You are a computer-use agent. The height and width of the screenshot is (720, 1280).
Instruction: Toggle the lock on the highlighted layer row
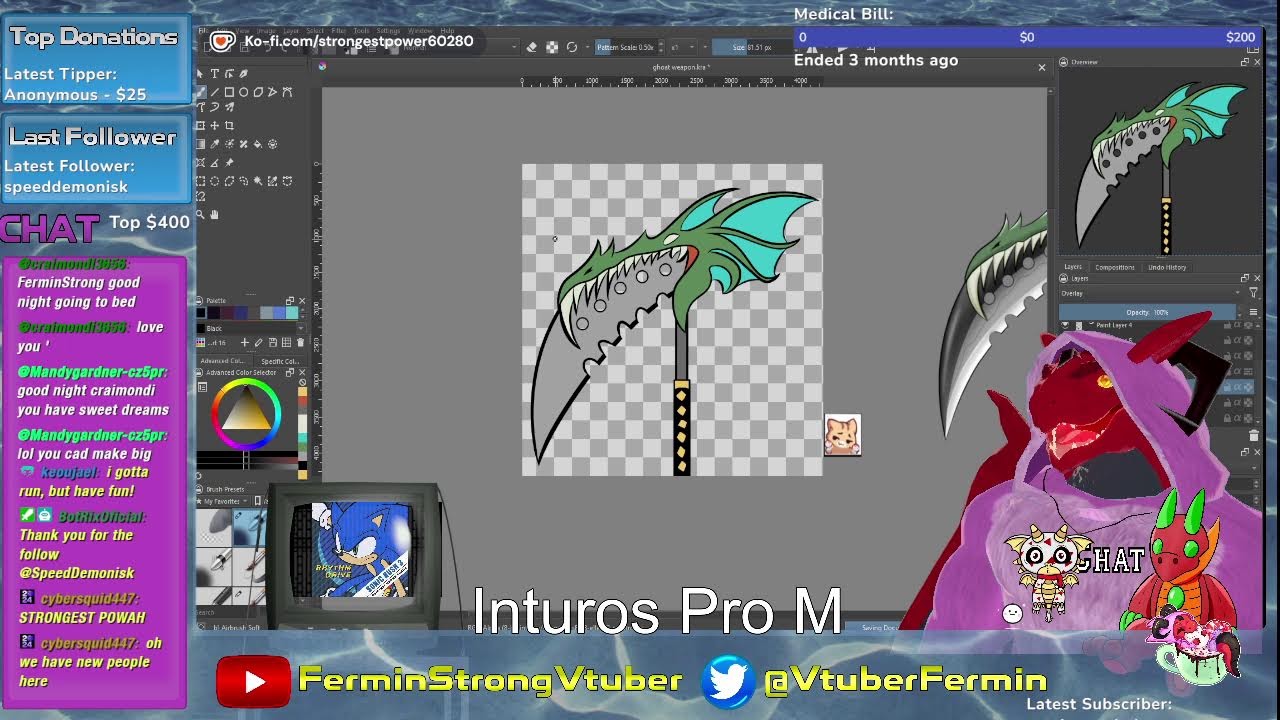point(1227,387)
